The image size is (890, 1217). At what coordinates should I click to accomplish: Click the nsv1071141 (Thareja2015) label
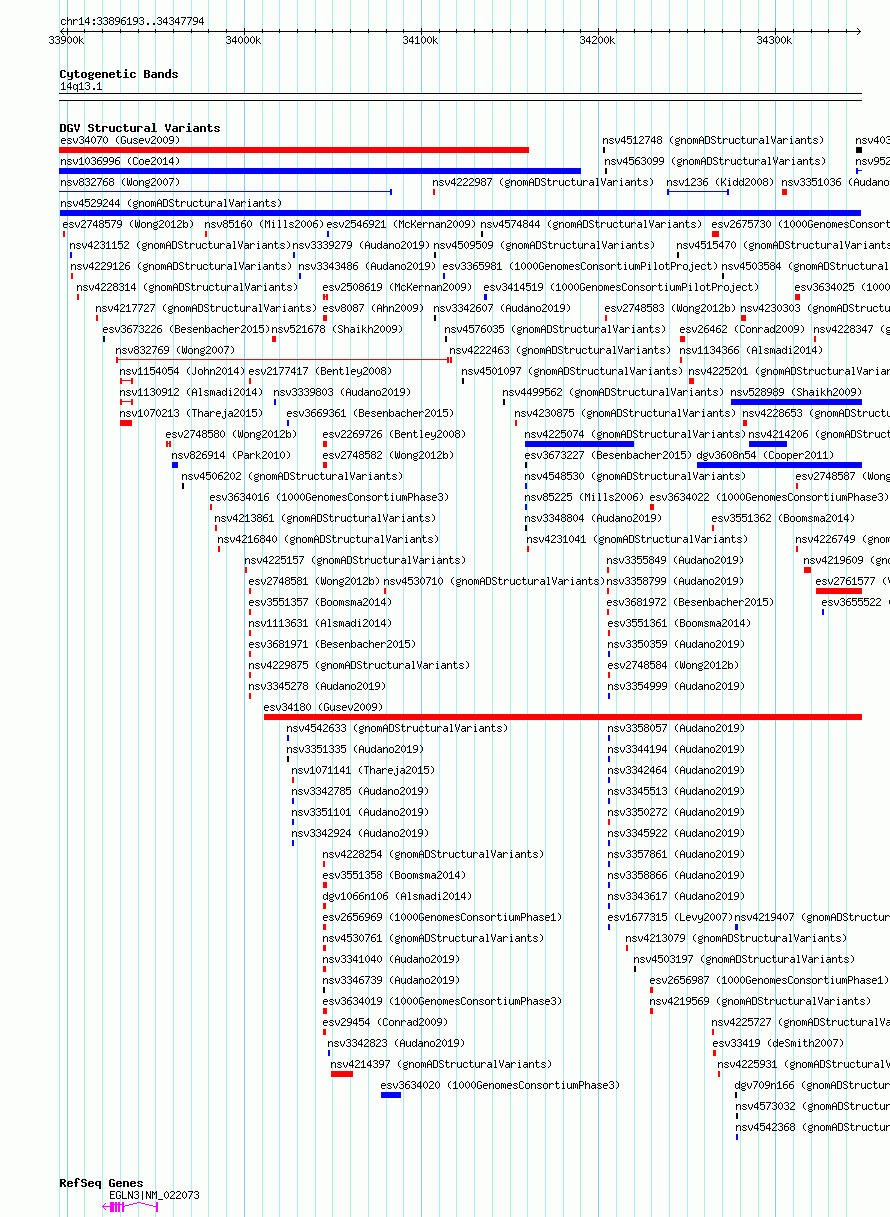click(x=364, y=770)
